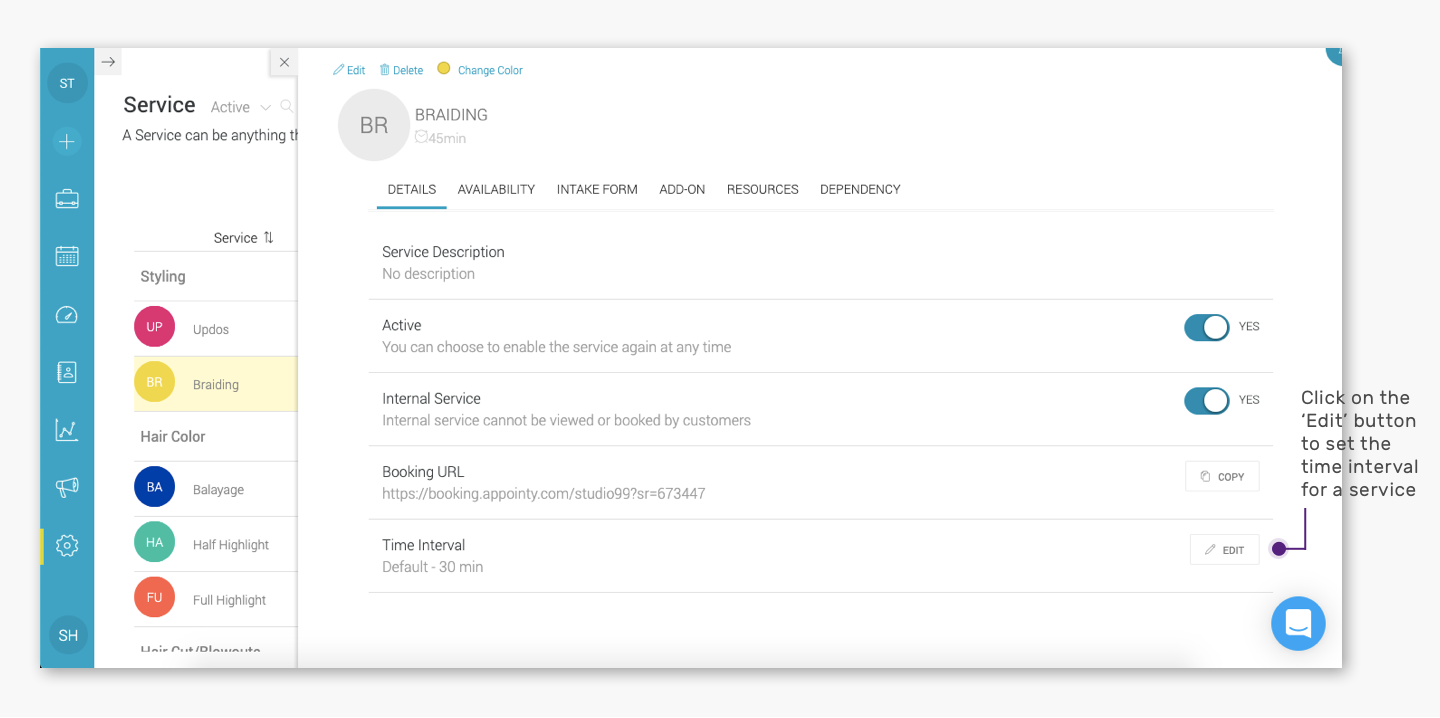The width and height of the screenshot is (1440, 718).
Task: Open the megaphone marketing icon
Action: pyautogui.click(x=67, y=488)
